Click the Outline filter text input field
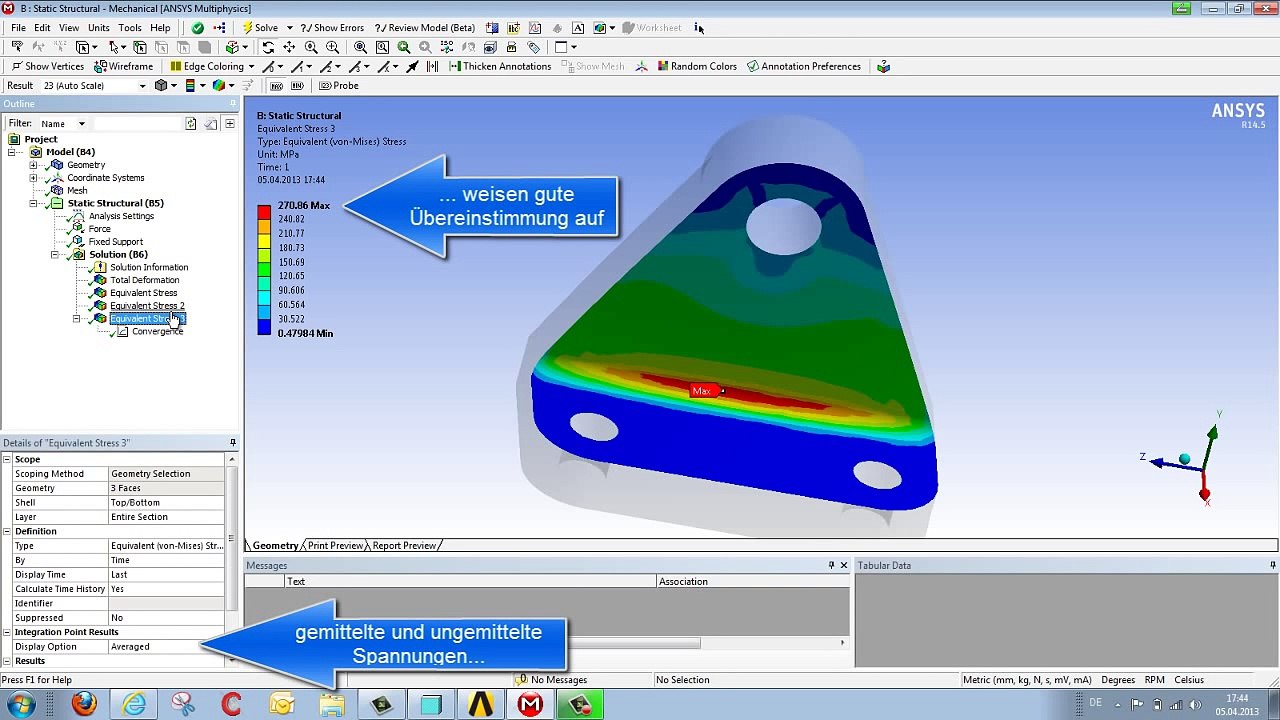The width and height of the screenshot is (1280, 720). (x=137, y=123)
